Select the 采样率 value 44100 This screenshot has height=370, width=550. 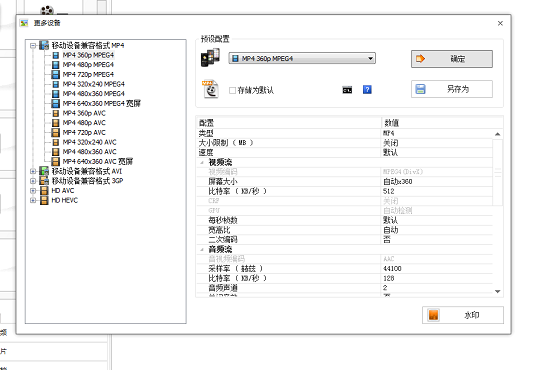[392, 269]
